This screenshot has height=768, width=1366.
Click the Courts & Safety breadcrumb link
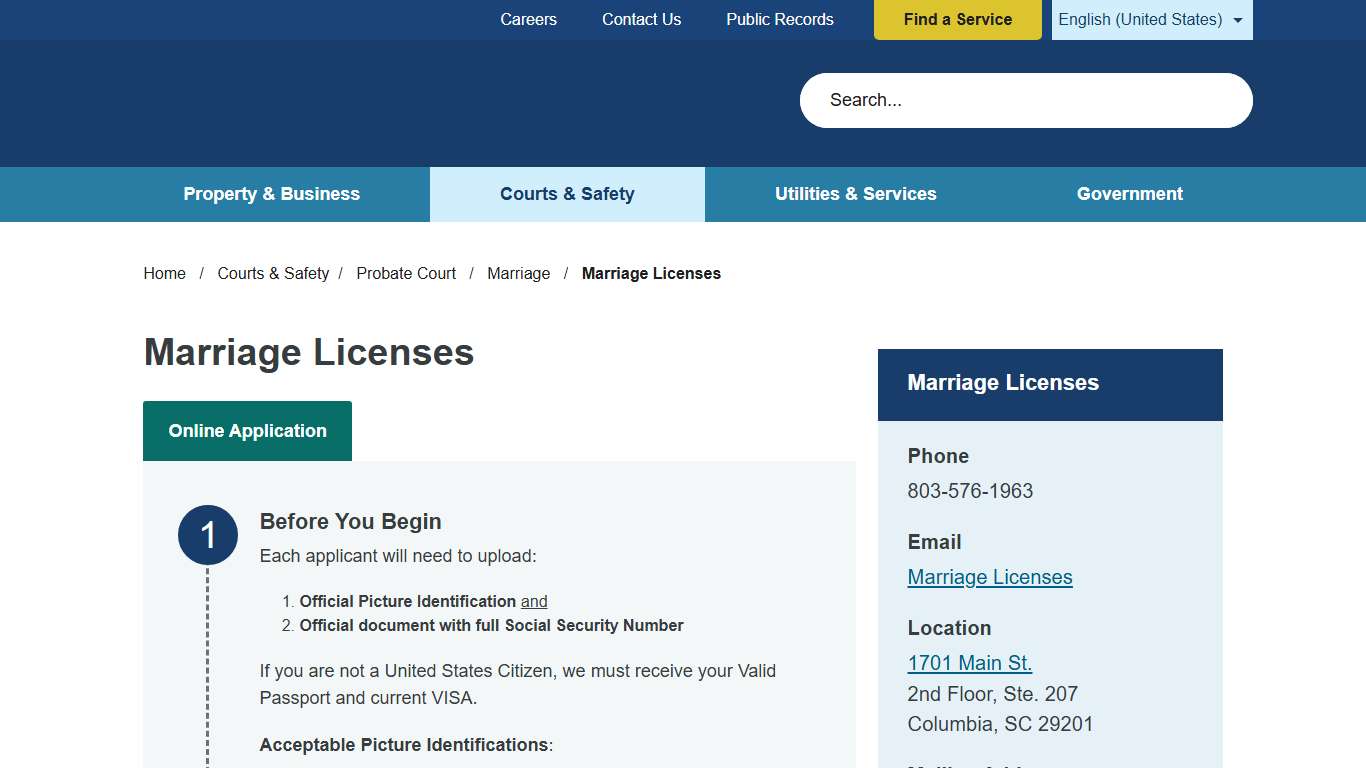273,273
